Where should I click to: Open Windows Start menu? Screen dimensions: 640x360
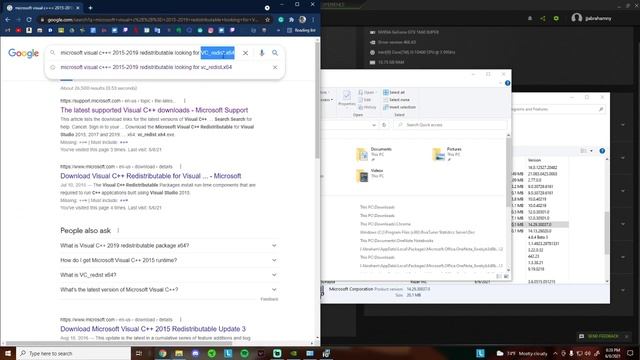[x=8, y=353]
